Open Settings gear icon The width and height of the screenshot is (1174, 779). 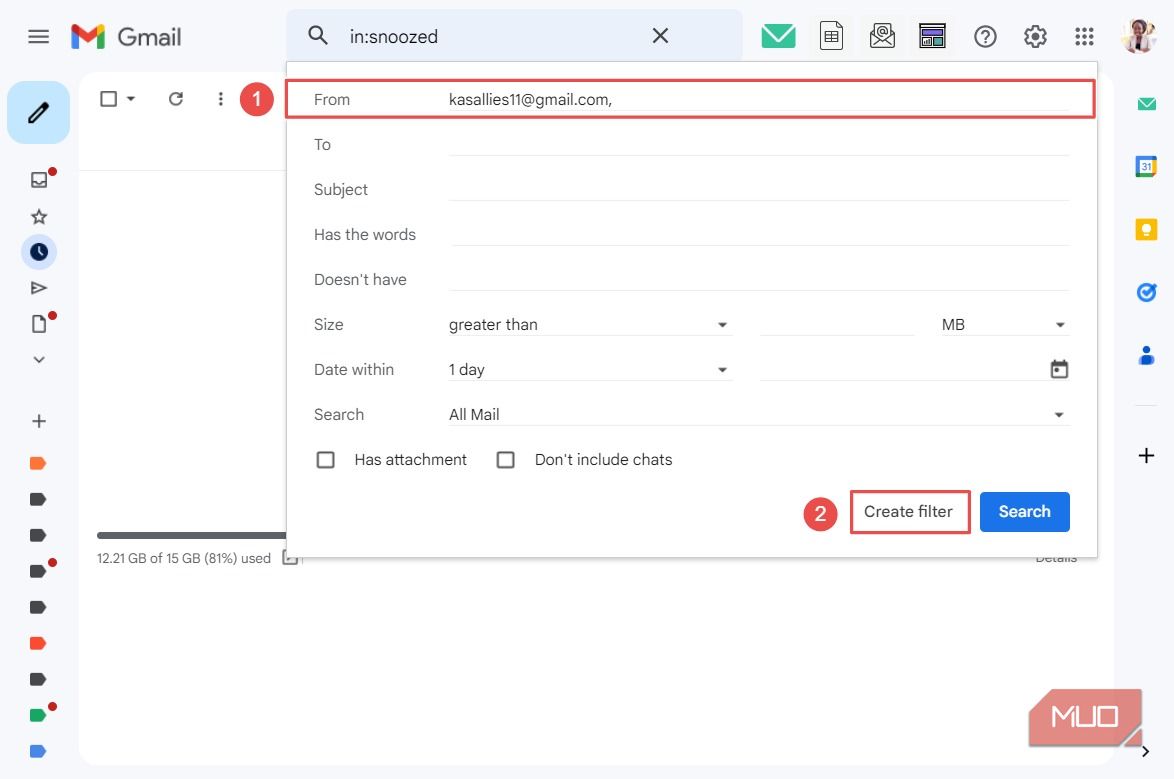(1035, 36)
